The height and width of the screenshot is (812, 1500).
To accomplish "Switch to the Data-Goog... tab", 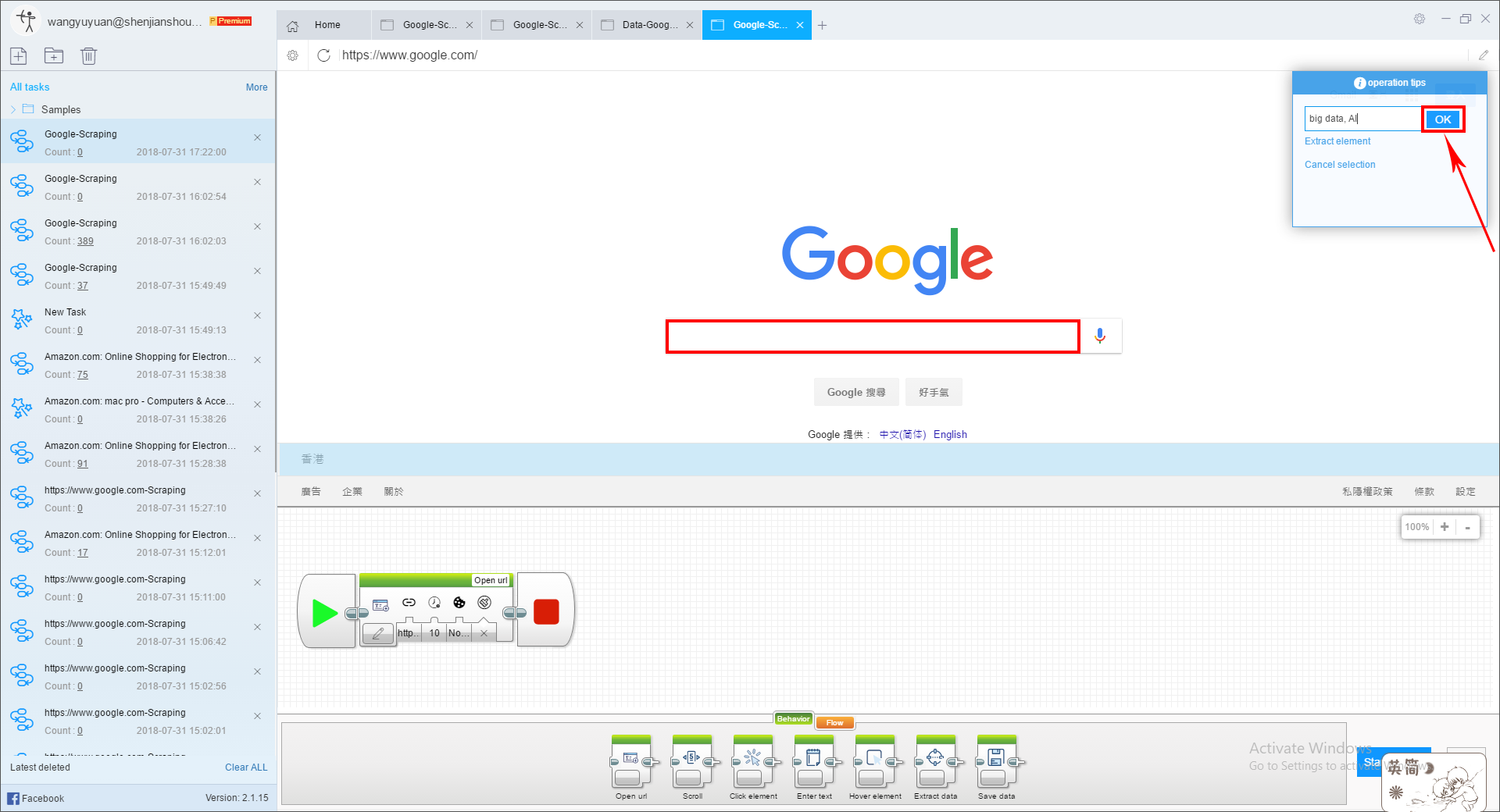I will click(x=646, y=25).
